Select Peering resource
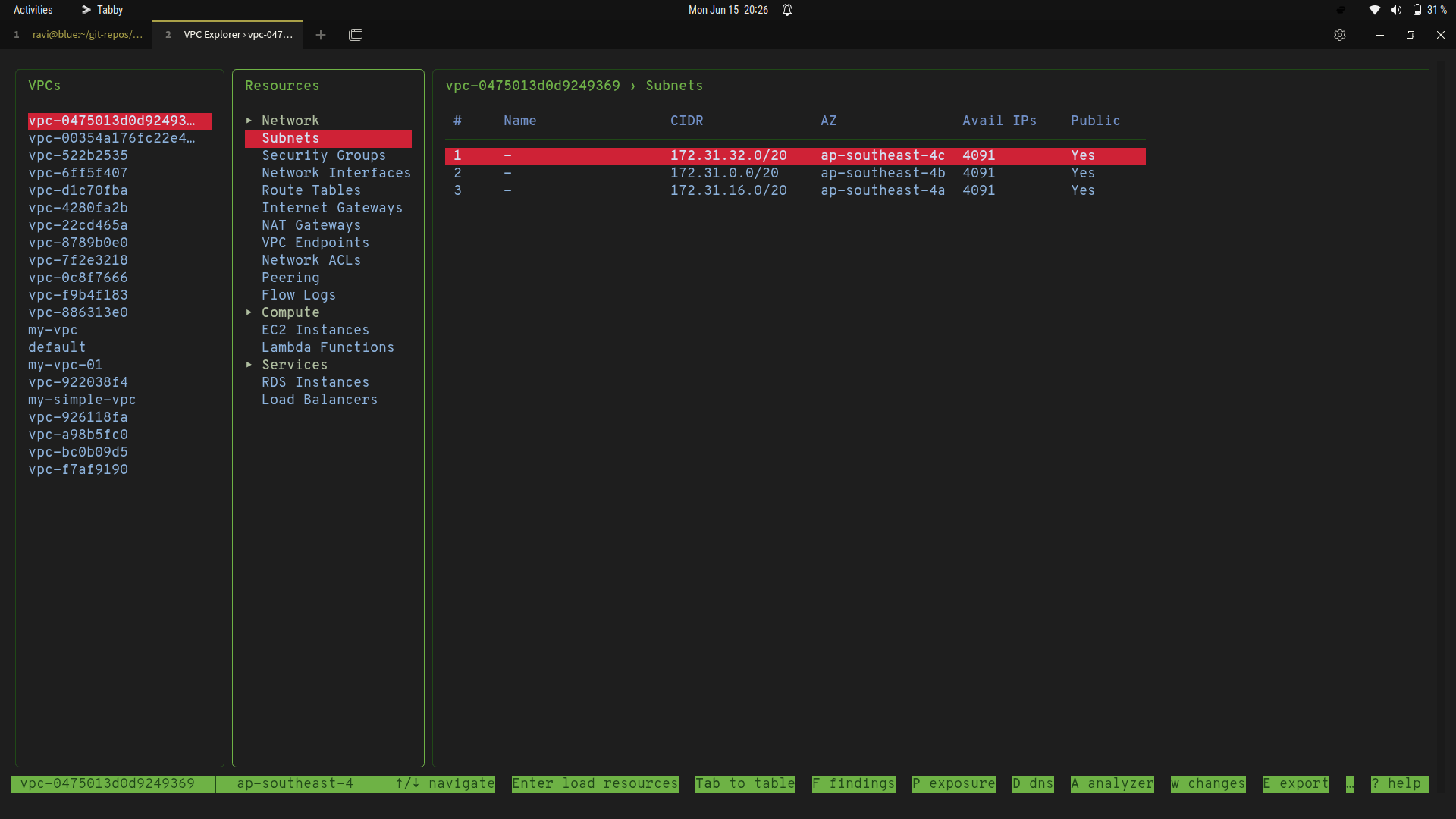Image resolution: width=1456 pixels, height=819 pixels. [290, 278]
